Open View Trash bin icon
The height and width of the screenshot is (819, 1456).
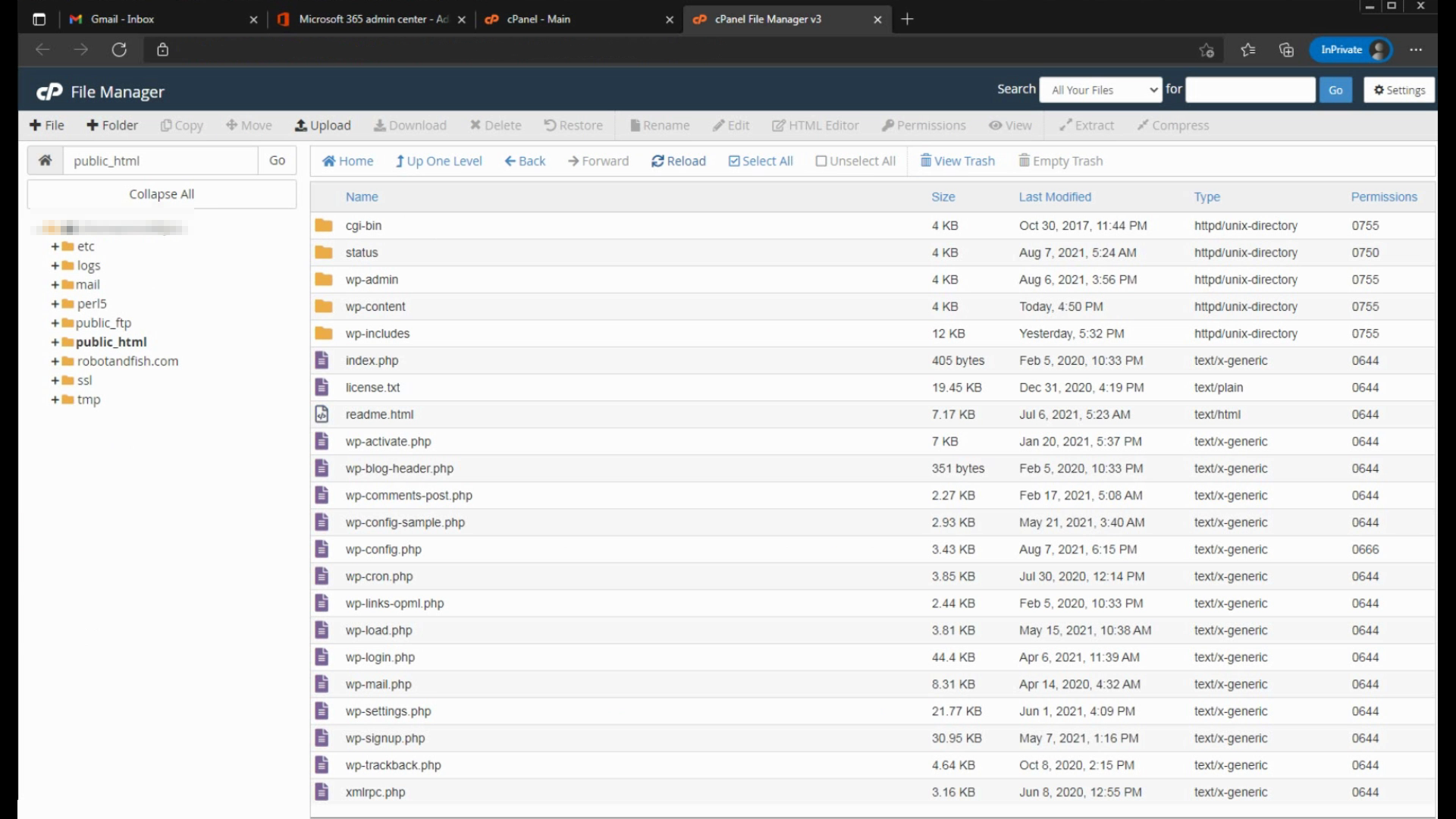coord(926,161)
